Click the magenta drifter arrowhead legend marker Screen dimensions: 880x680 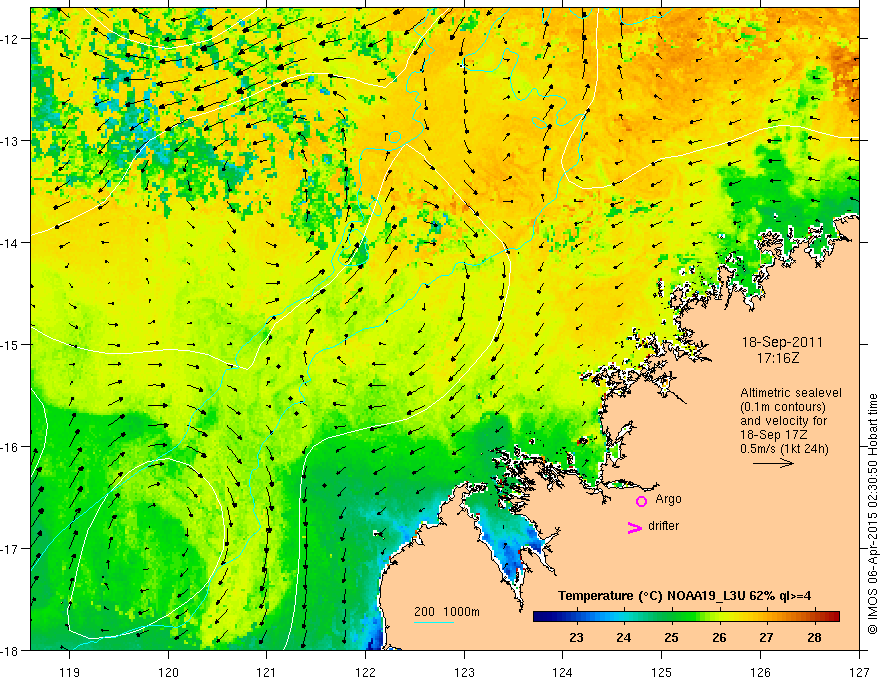point(634,527)
